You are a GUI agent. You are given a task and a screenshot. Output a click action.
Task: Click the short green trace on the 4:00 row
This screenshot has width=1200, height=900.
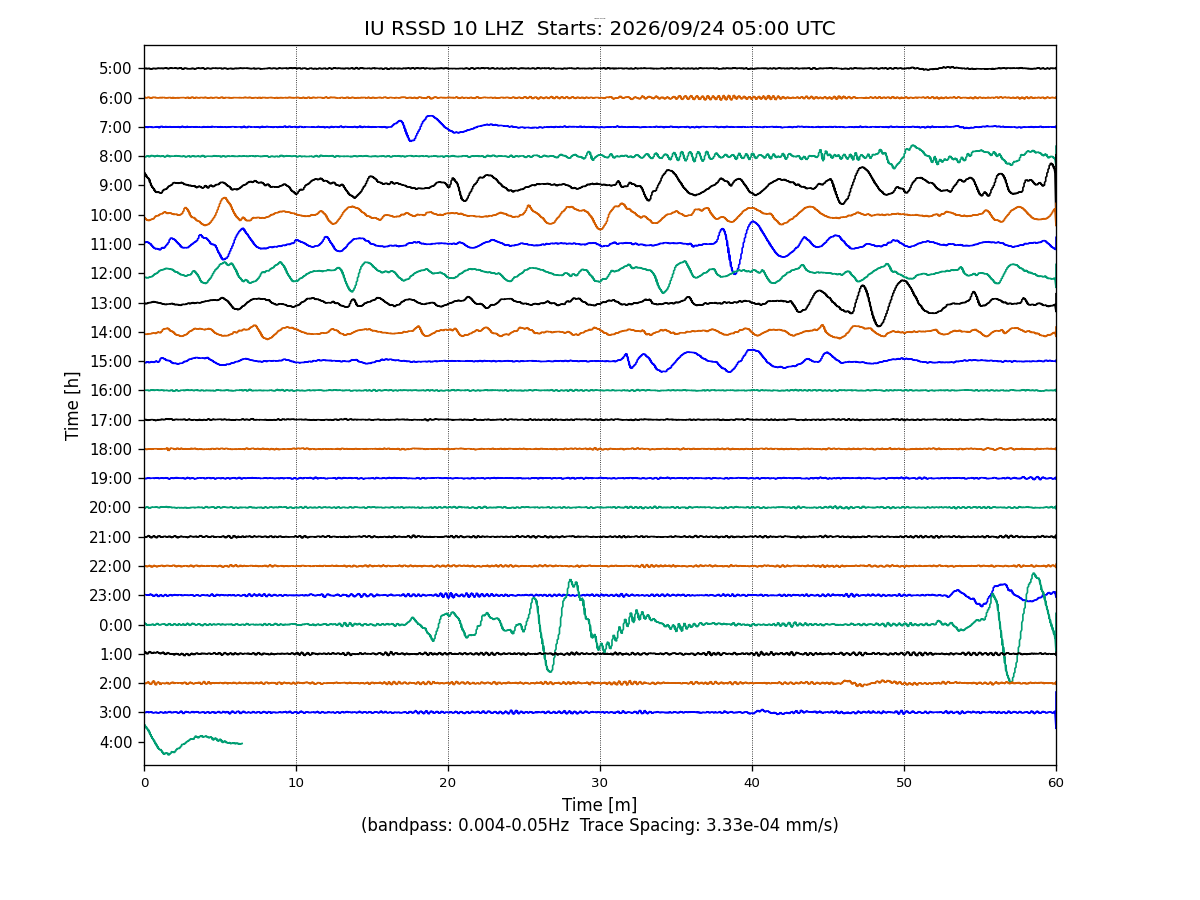tap(192, 739)
